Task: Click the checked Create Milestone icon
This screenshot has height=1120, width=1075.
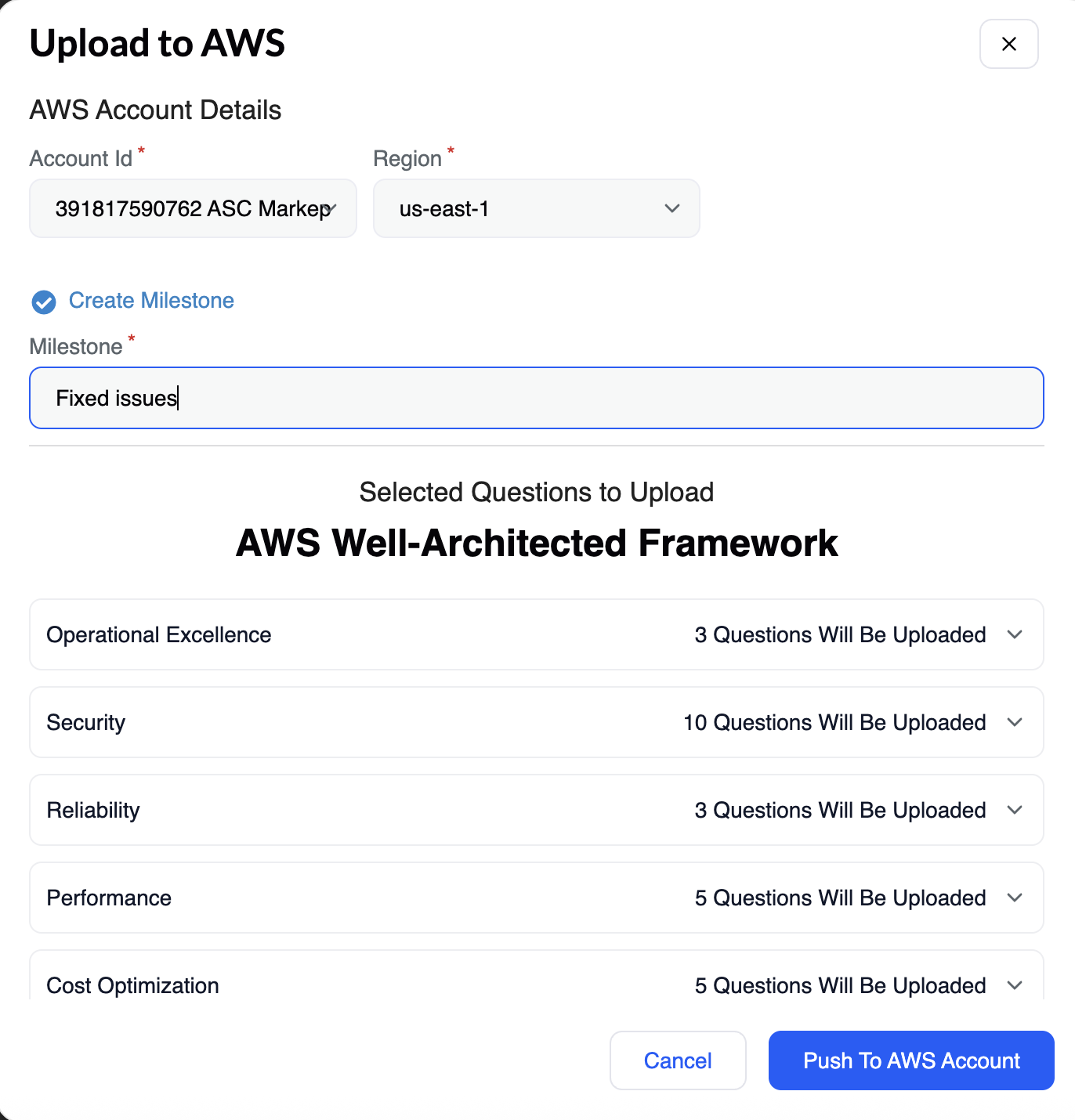Action: coord(44,302)
